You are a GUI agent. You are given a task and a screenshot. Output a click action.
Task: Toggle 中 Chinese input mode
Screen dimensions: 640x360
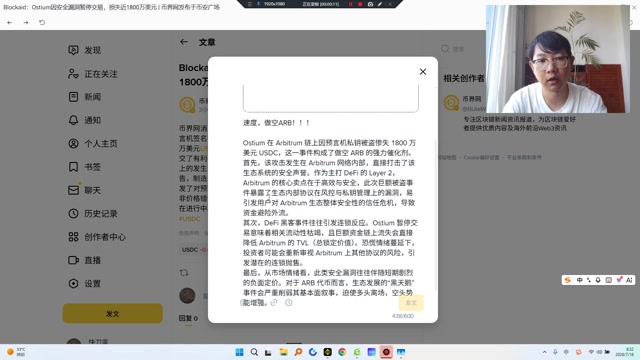click(580, 280)
